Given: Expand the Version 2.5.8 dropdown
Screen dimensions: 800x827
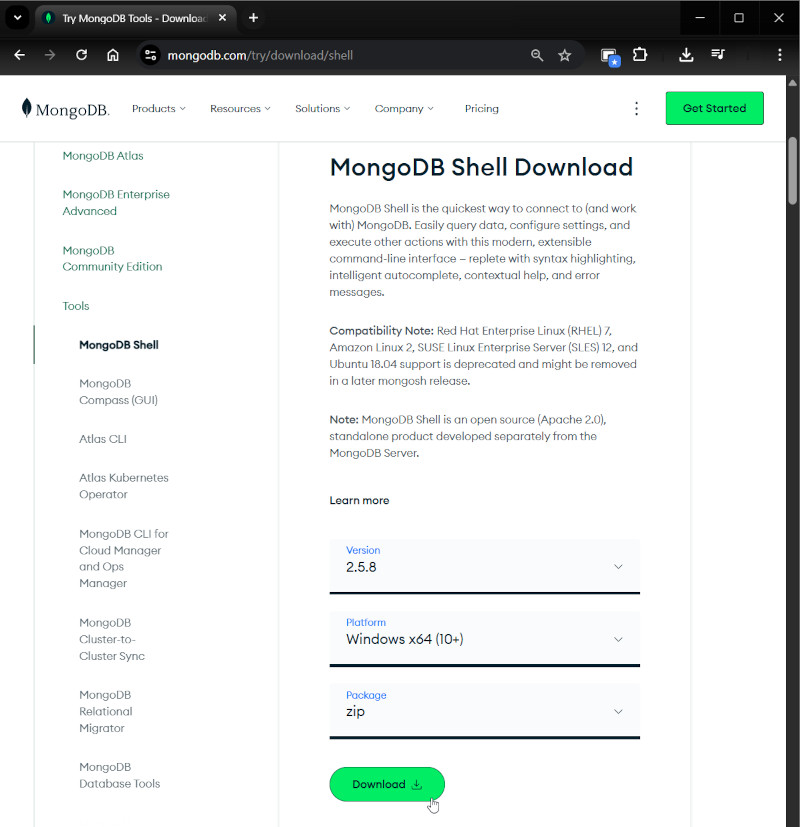Looking at the screenshot, I should coord(484,566).
